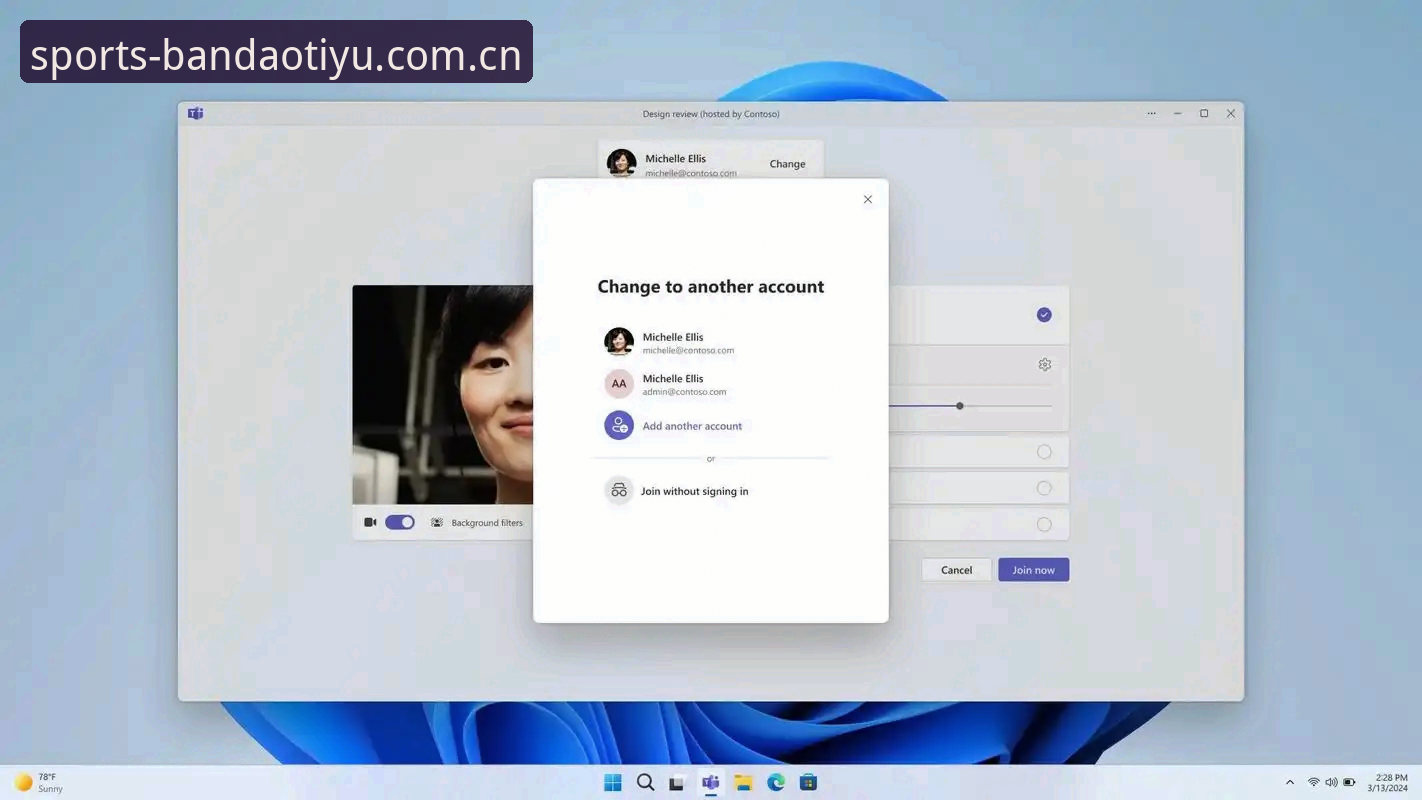Adjust the volume slider handle
The height and width of the screenshot is (800, 1422).
click(960, 406)
